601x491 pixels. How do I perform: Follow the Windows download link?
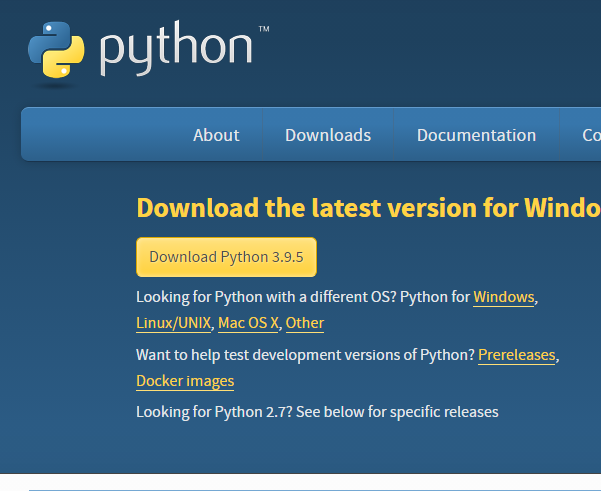coord(504,297)
